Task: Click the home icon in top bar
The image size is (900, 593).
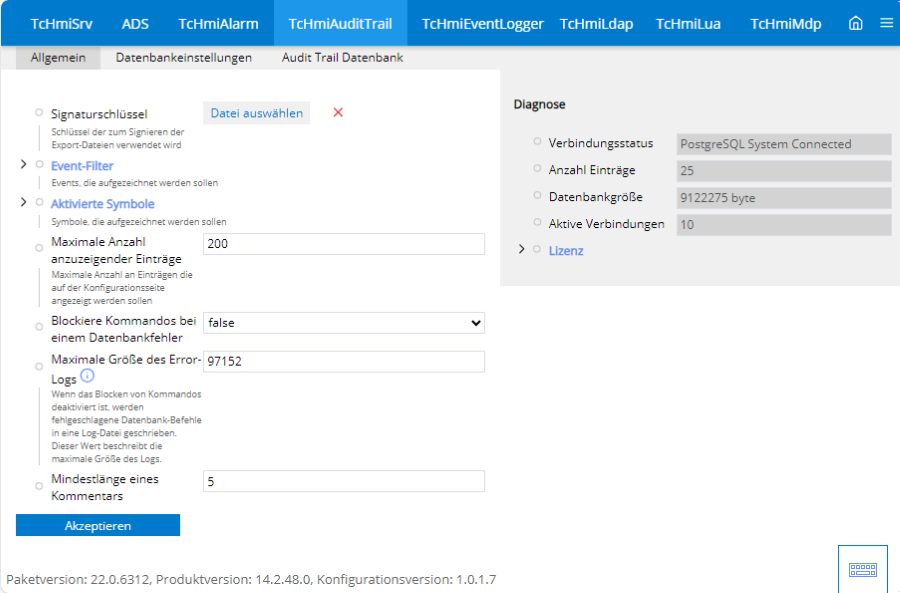Action: (x=855, y=23)
